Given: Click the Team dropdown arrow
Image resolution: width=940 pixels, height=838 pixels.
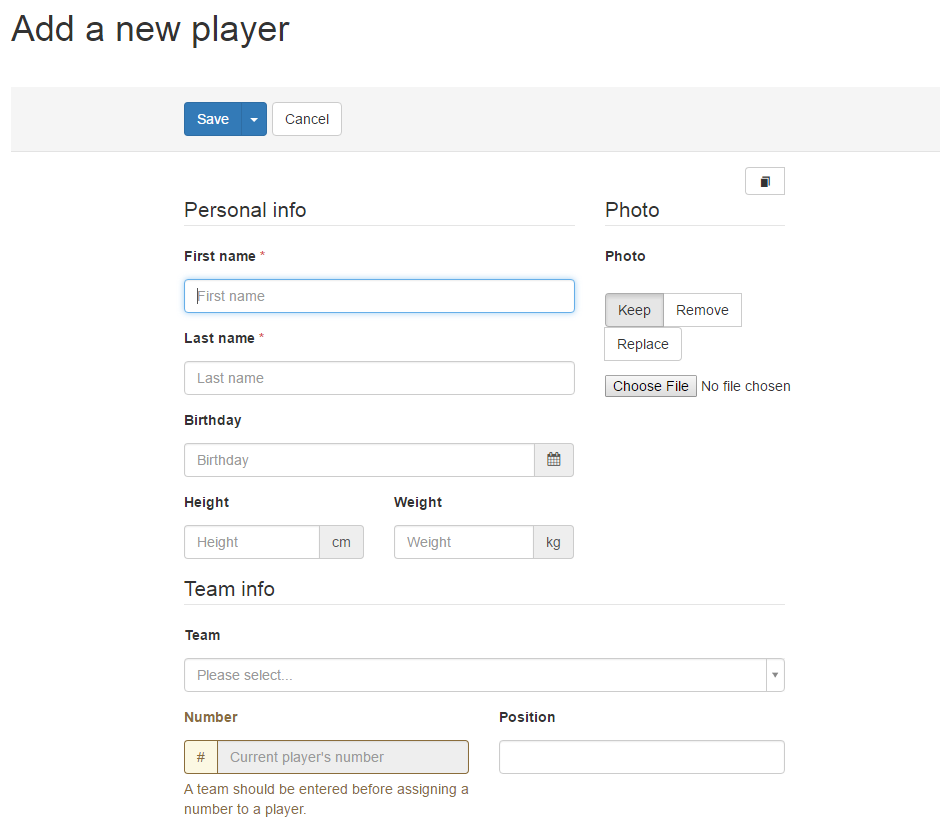Looking at the screenshot, I should [774, 675].
